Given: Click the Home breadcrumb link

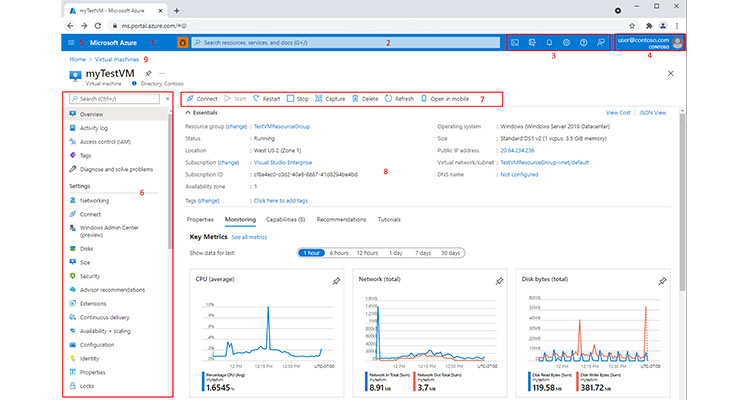Looking at the screenshot, I should (x=77, y=60).
